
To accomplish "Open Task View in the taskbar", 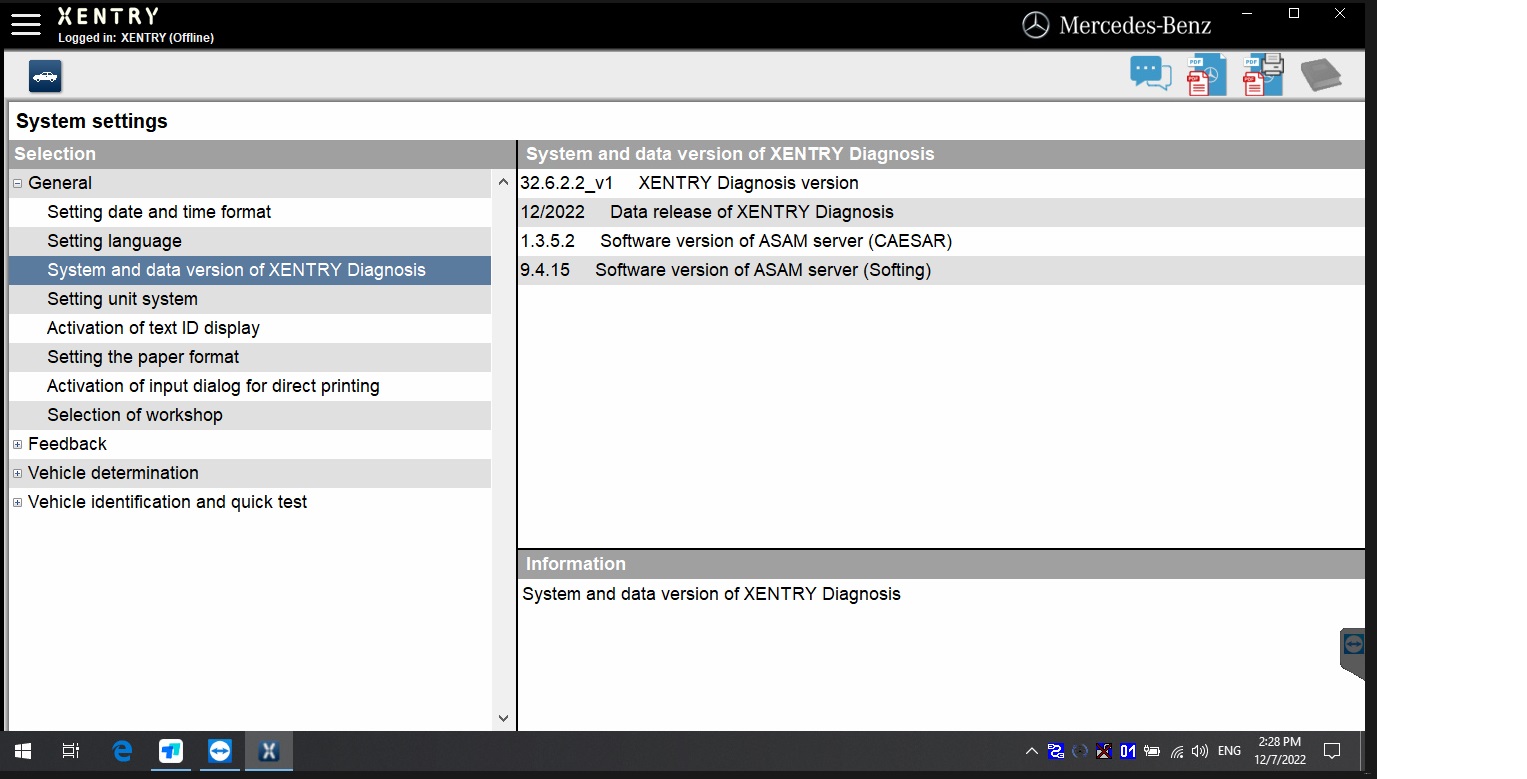I will pos(71,751).
